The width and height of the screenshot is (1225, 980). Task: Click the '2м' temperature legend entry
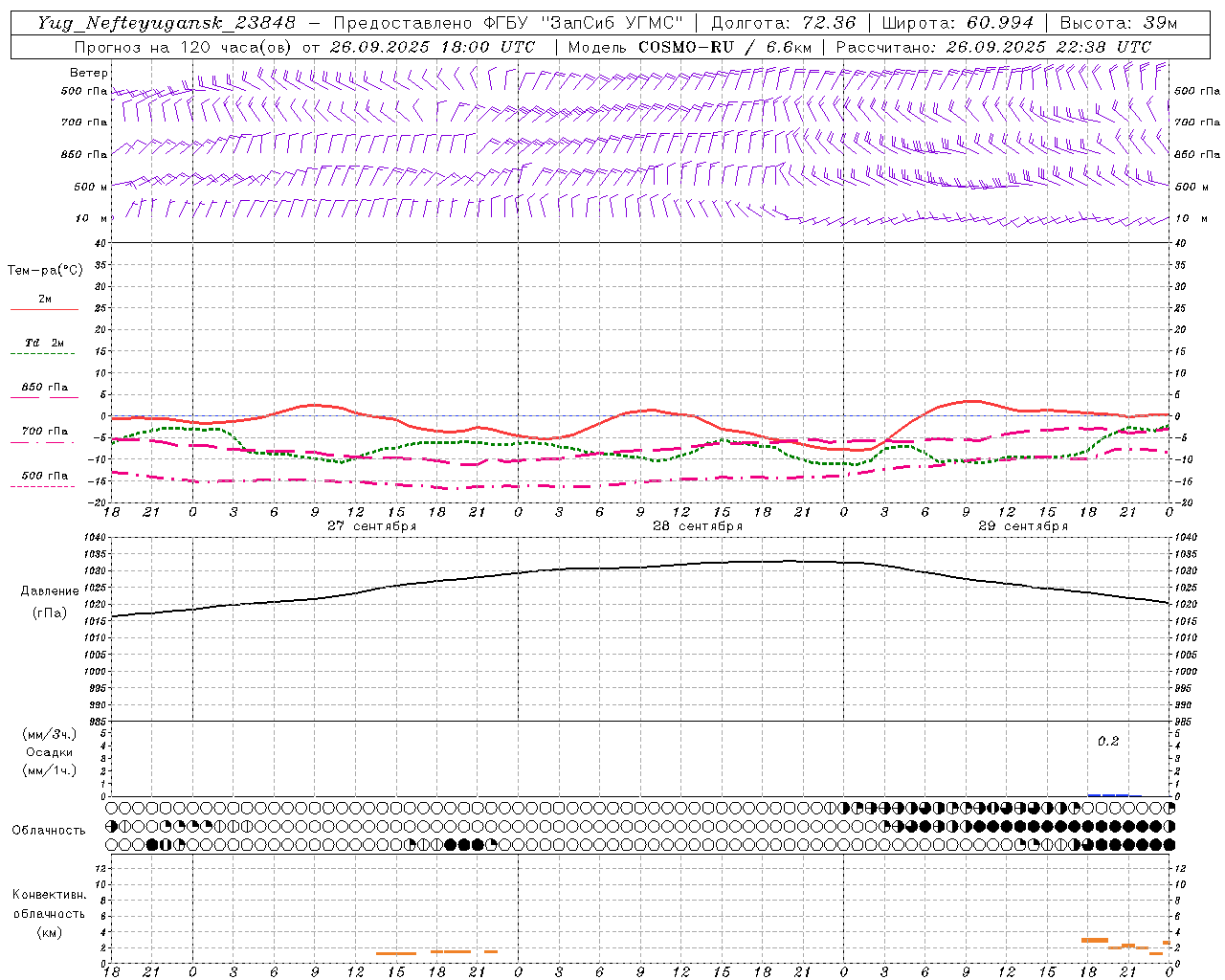click(45, 300)
